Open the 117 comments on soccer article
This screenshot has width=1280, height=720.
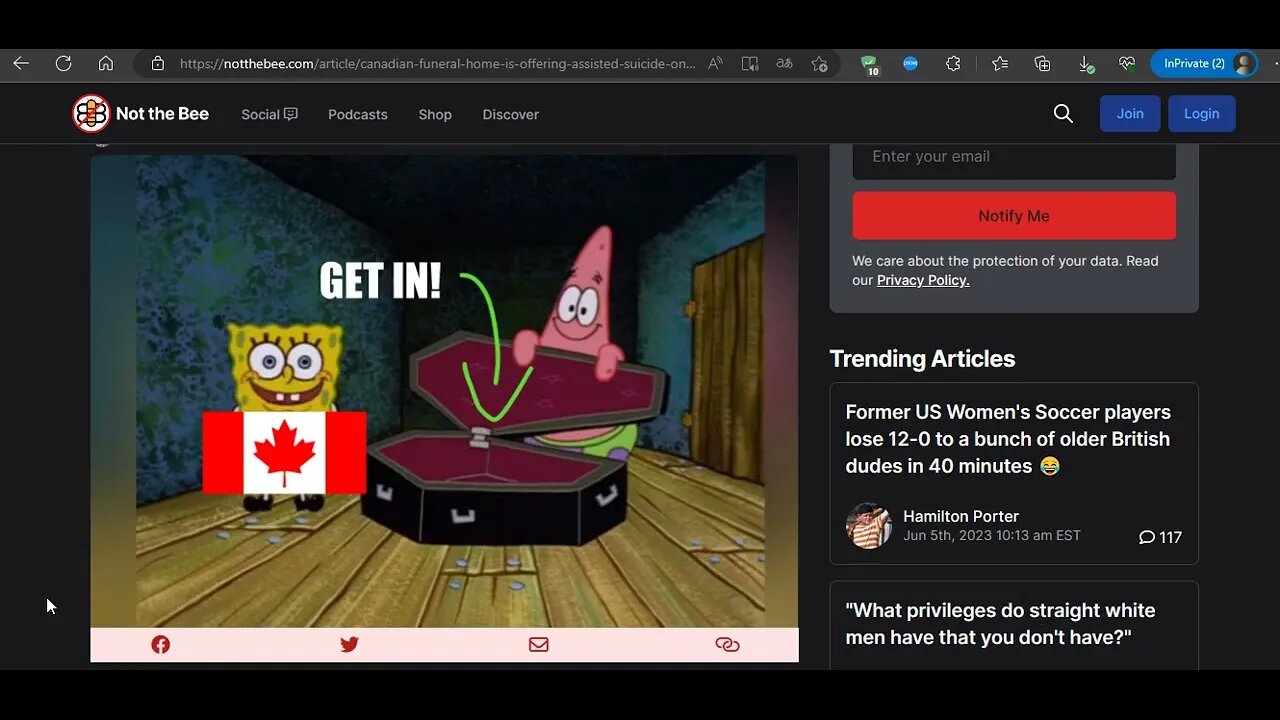(x=1160, y=537)
